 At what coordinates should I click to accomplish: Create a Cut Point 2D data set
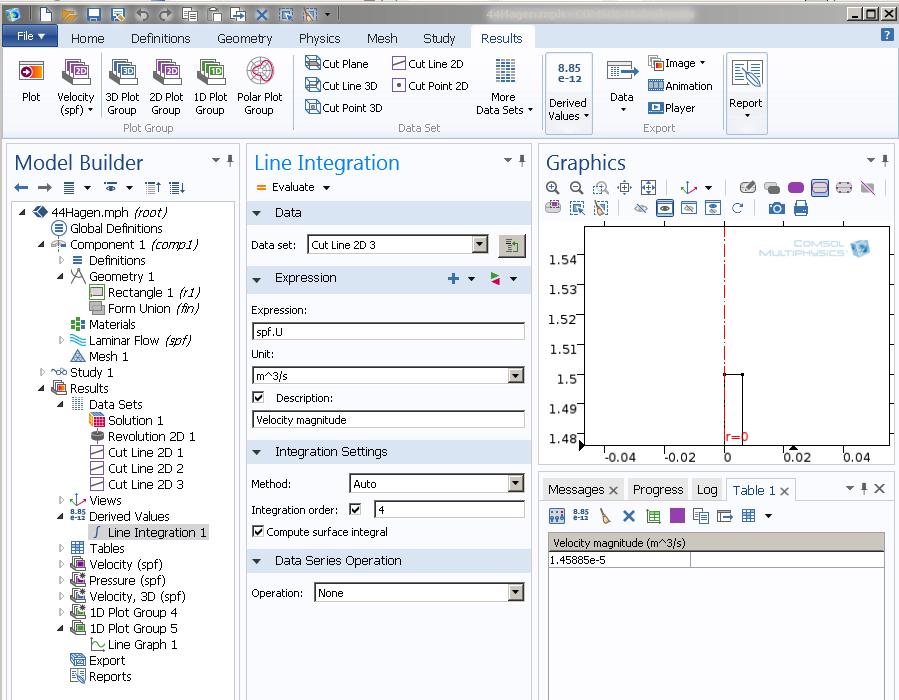430,85
